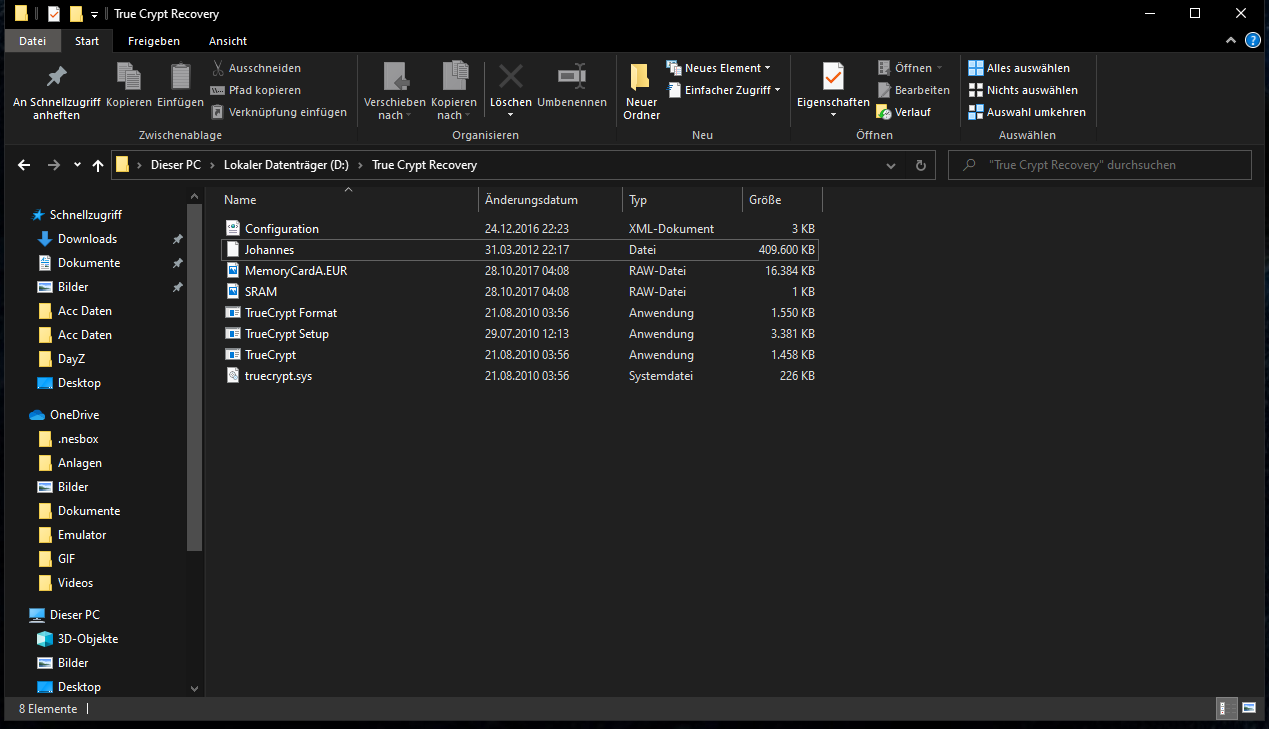The width and height of the screenshot is (1269, 729).
Task: Open the Emulator folder under OneDrive
Action: tap(81, 535)
